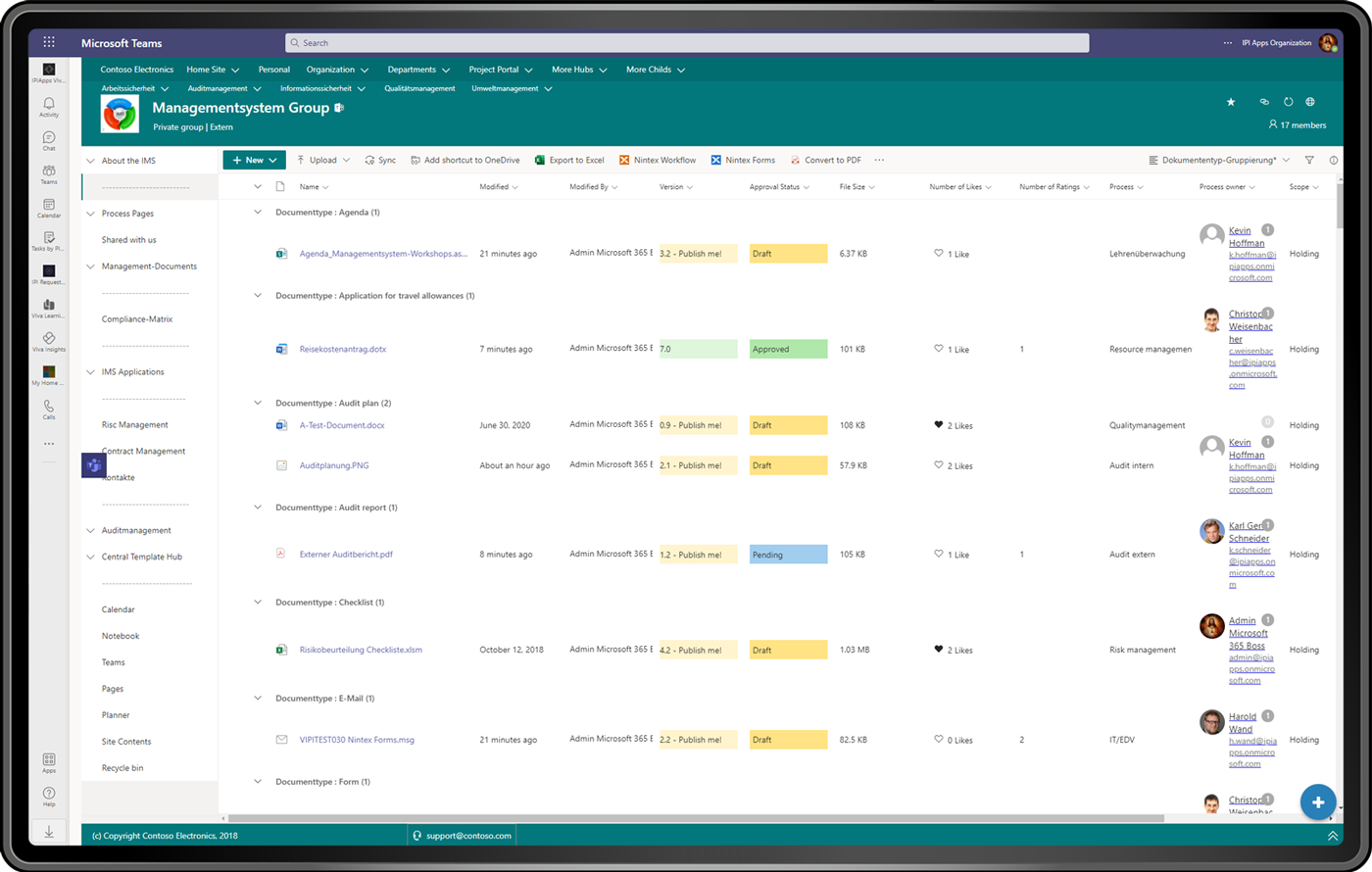Image resolution: width=1372 pixels, height=872 pixels.
Task: Collapse Documenttype Audit plan group
Action: point(258,403)
